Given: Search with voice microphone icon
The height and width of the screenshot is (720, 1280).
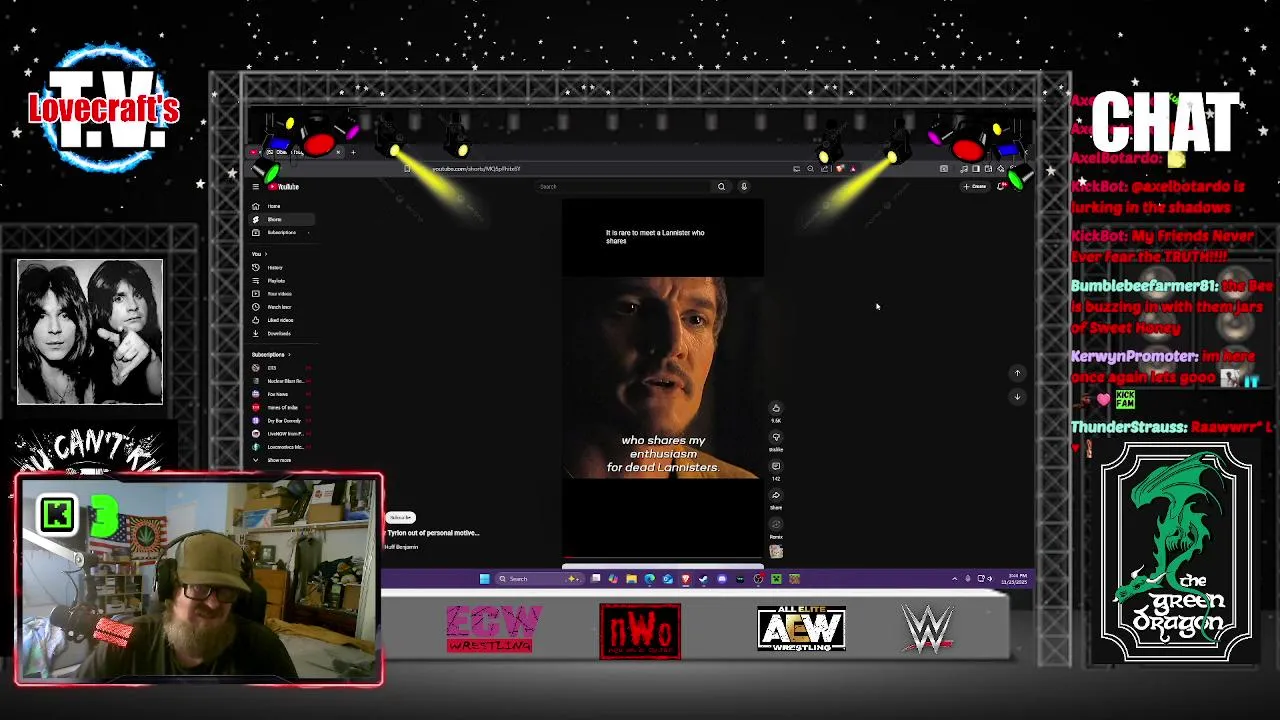Looking at the screenshot, I should [x=744, y=186].
